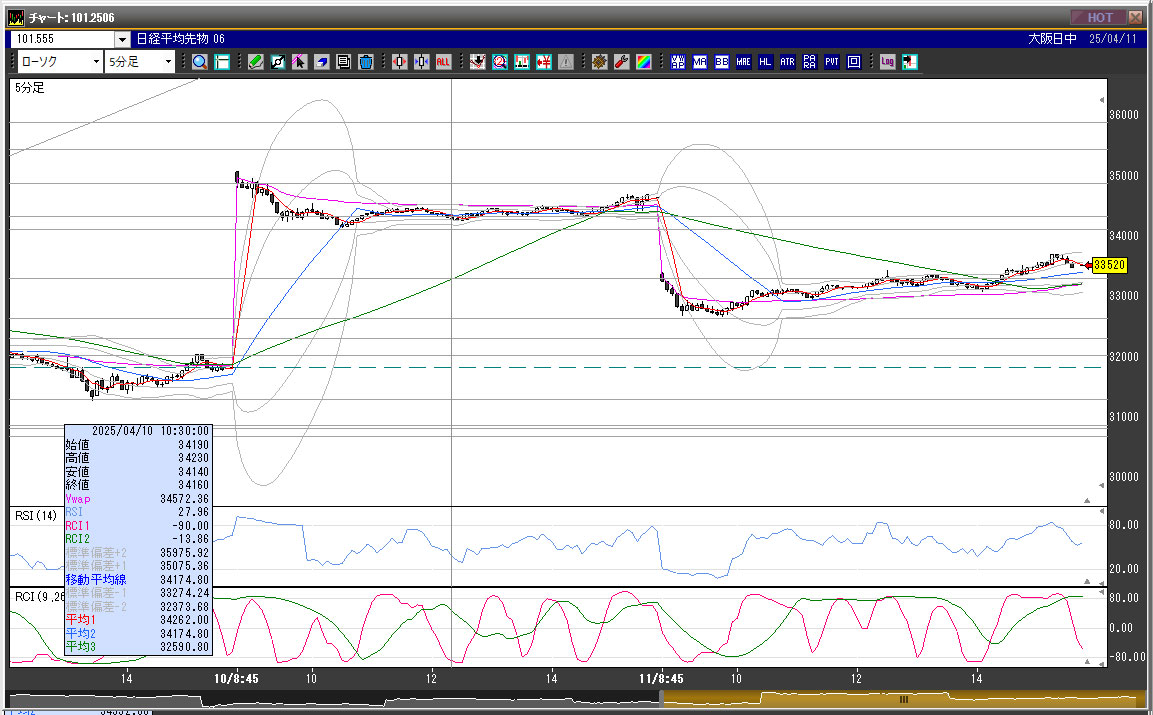Viewport: 1153px width, 715px height.
Task: Click the navigator grip handle marked III
Action: pyautogui.click(x=904, y=700)
